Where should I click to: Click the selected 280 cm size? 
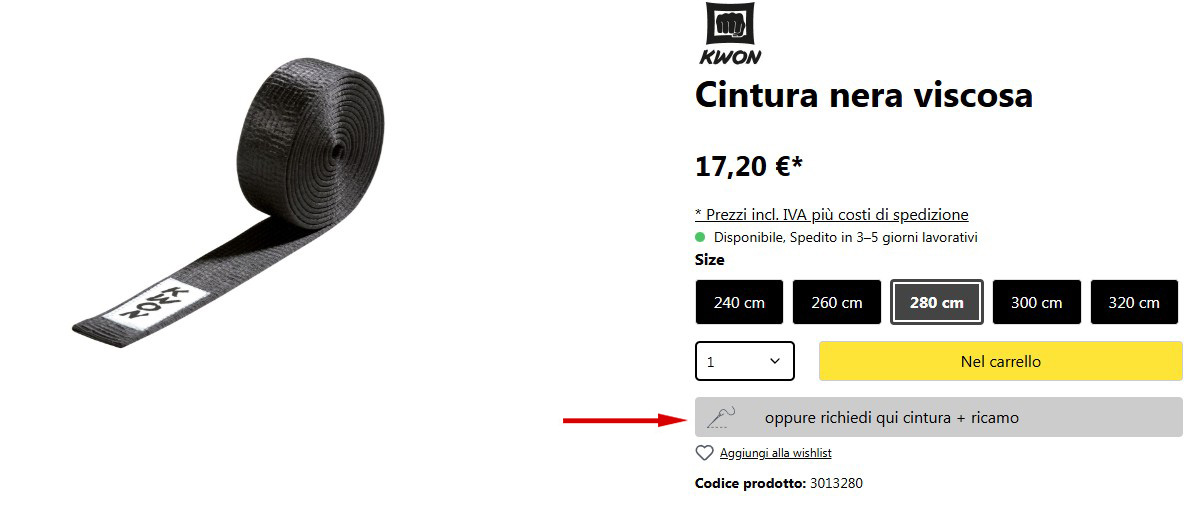click(x=937, y=302)
